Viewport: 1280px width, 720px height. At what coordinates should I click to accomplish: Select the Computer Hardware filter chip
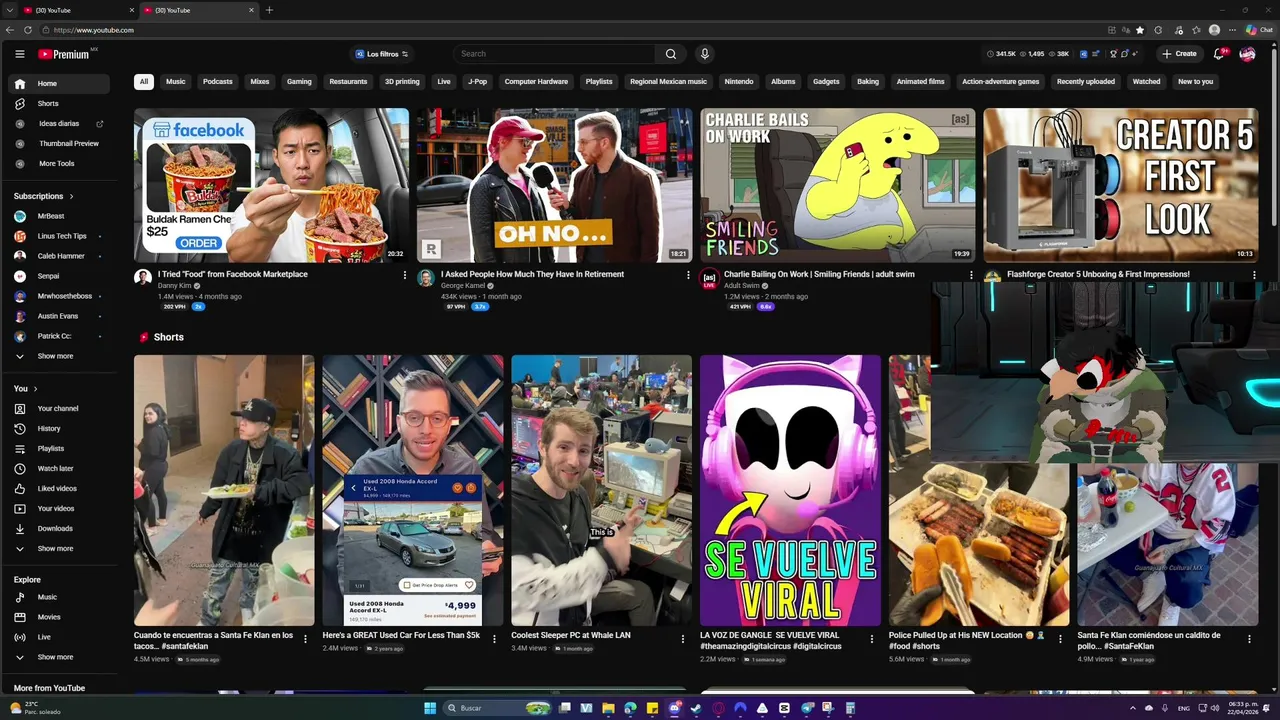click(x=536, y=82)
